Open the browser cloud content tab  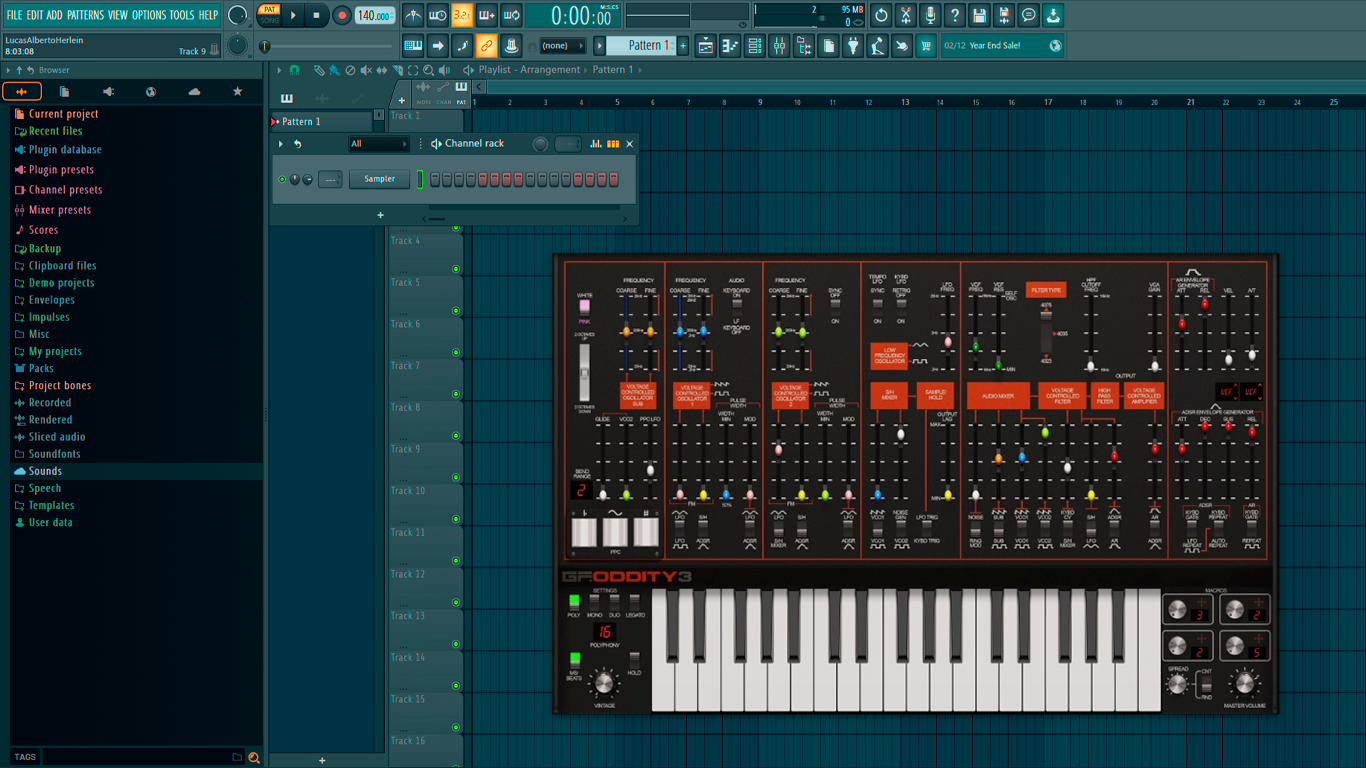[194, 91]
